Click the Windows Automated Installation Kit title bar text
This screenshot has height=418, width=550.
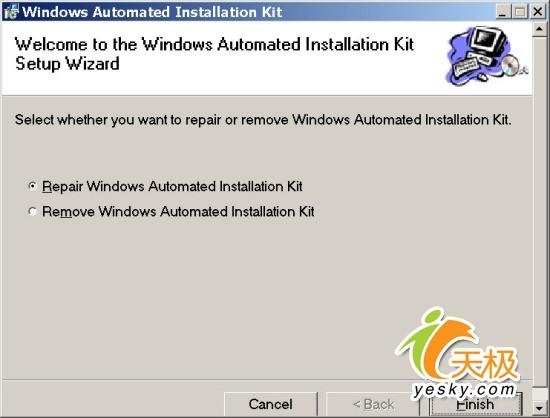tap(152, 12)
